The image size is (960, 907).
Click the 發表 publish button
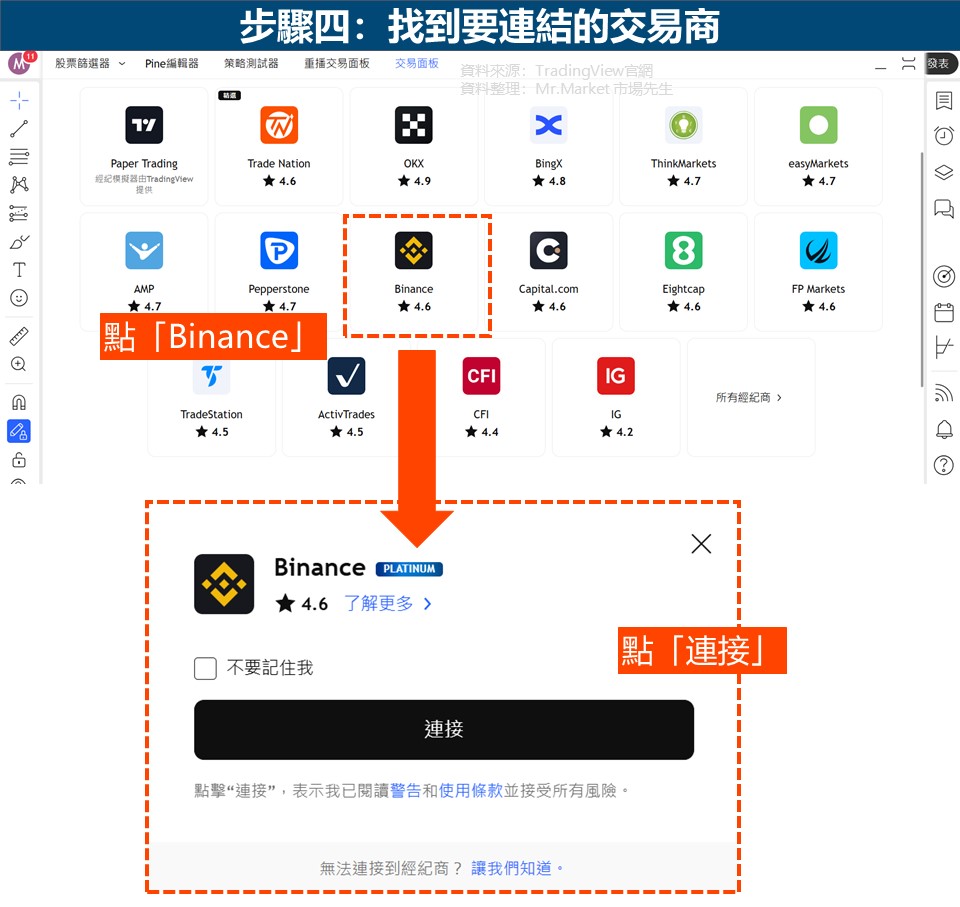coord(942,64)
